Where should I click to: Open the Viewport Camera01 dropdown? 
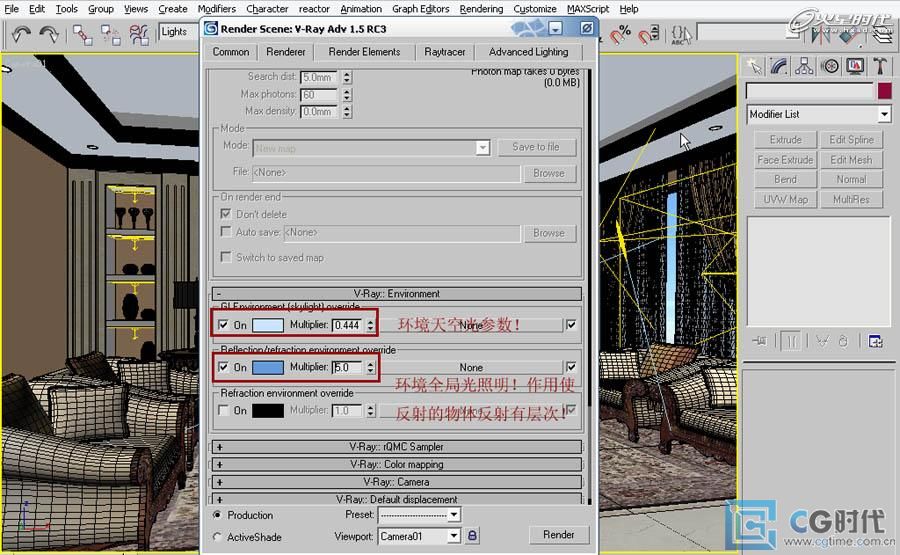454,536
